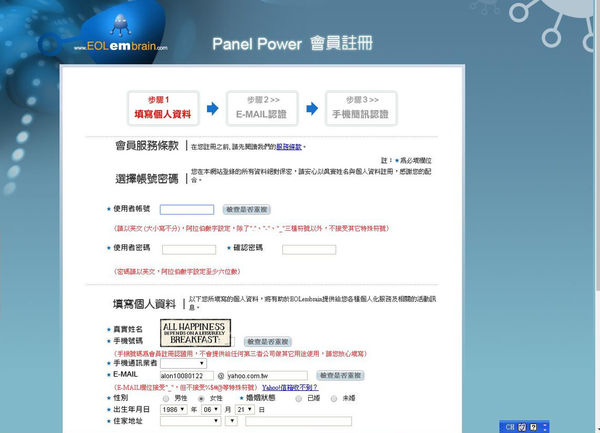Select the 女性 gender radio button
The width and height of the screenshot is (600, 433).
coord(201,397)
